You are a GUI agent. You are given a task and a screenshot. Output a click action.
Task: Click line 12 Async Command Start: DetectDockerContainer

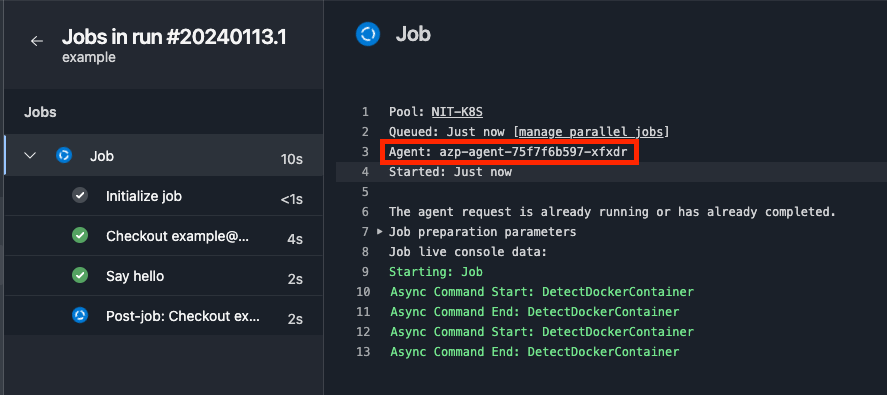coord(541,332)
